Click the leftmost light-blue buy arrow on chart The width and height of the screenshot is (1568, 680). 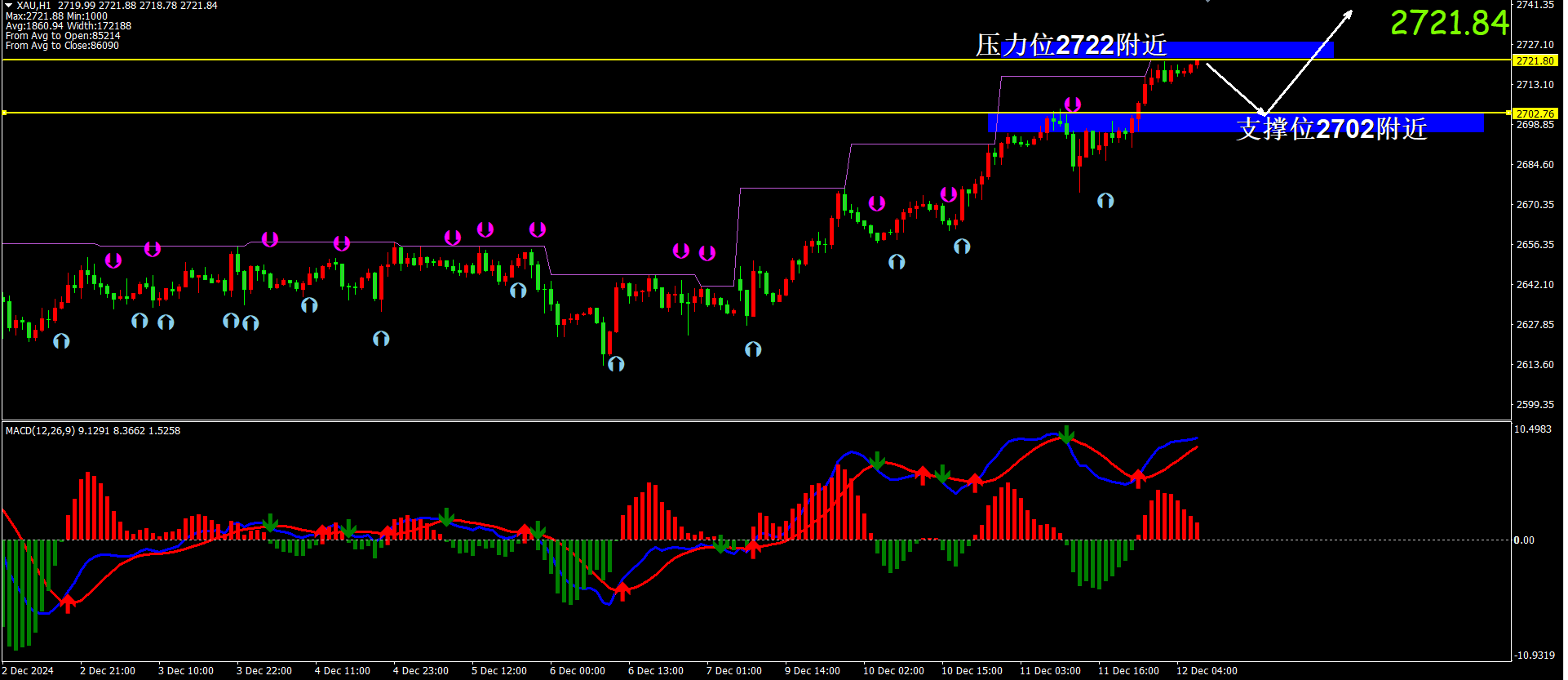61,341
